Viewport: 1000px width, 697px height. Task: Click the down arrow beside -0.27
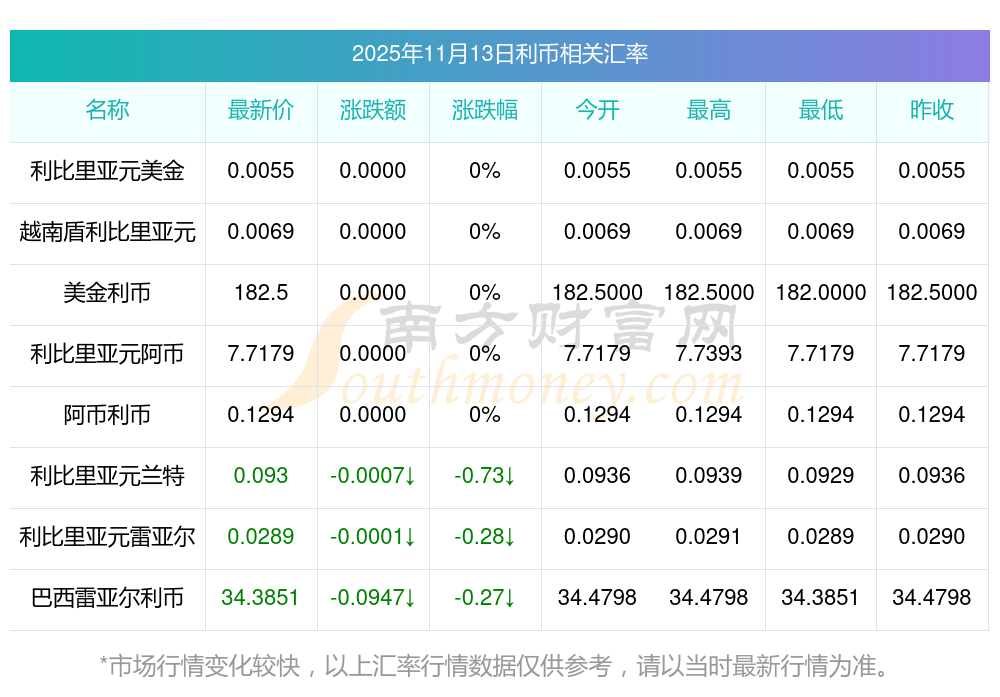pyautogui.click(x=509, y=599)
